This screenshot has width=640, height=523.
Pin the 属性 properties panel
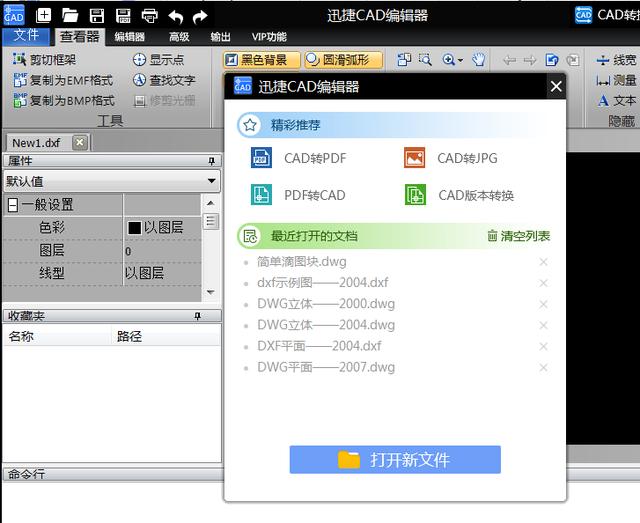(211, 161)
